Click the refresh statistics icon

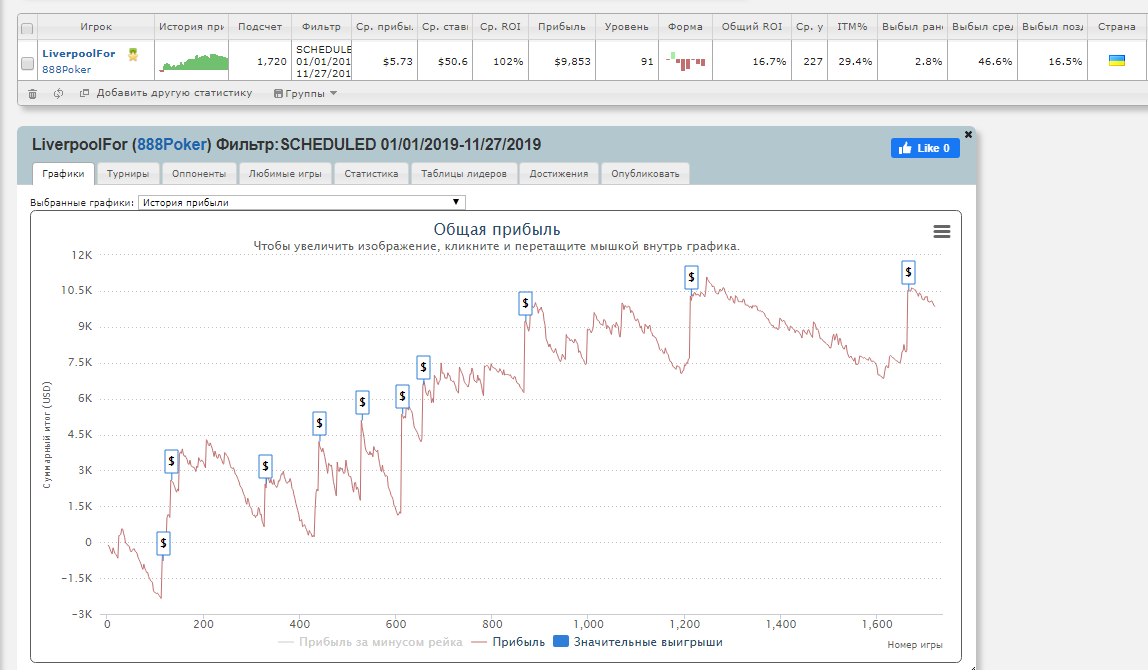[x=59, y=94]
